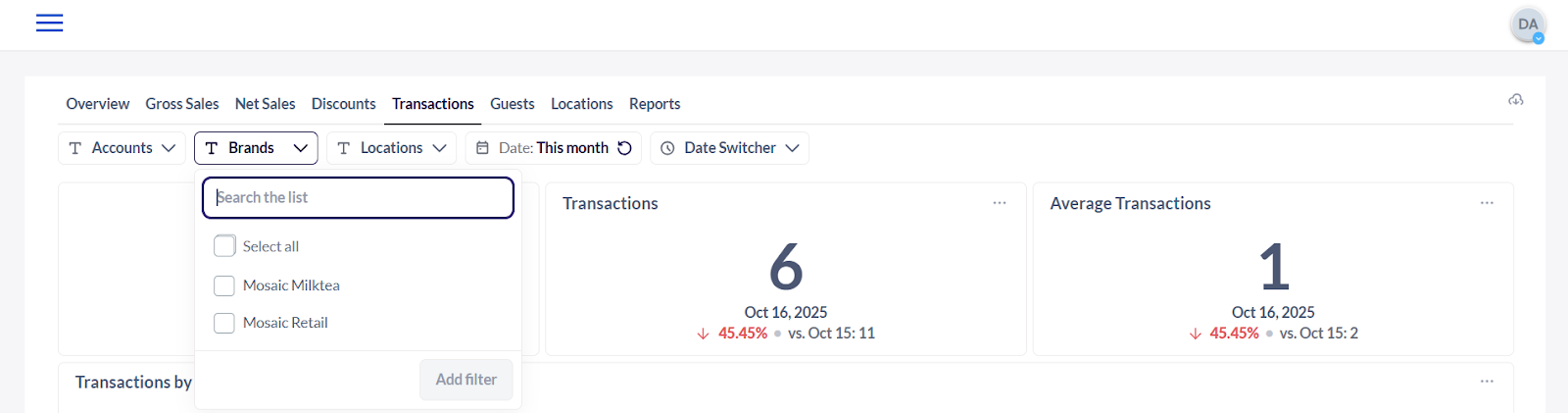Click the calendar icon in the Date filter
Image resolution: width=1568 pixels, height=413 pixels.
pyautogui.click(x=482, y=148)
